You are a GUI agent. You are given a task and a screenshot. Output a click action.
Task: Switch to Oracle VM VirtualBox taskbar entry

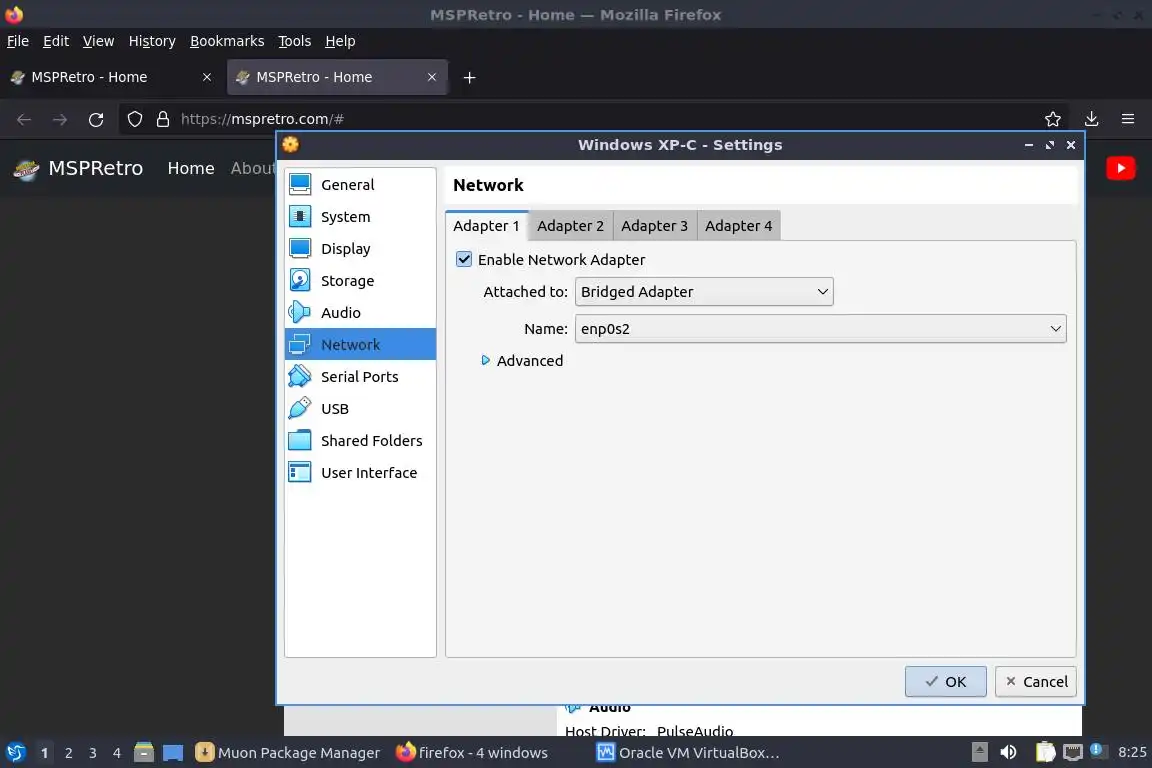[688, 753]
